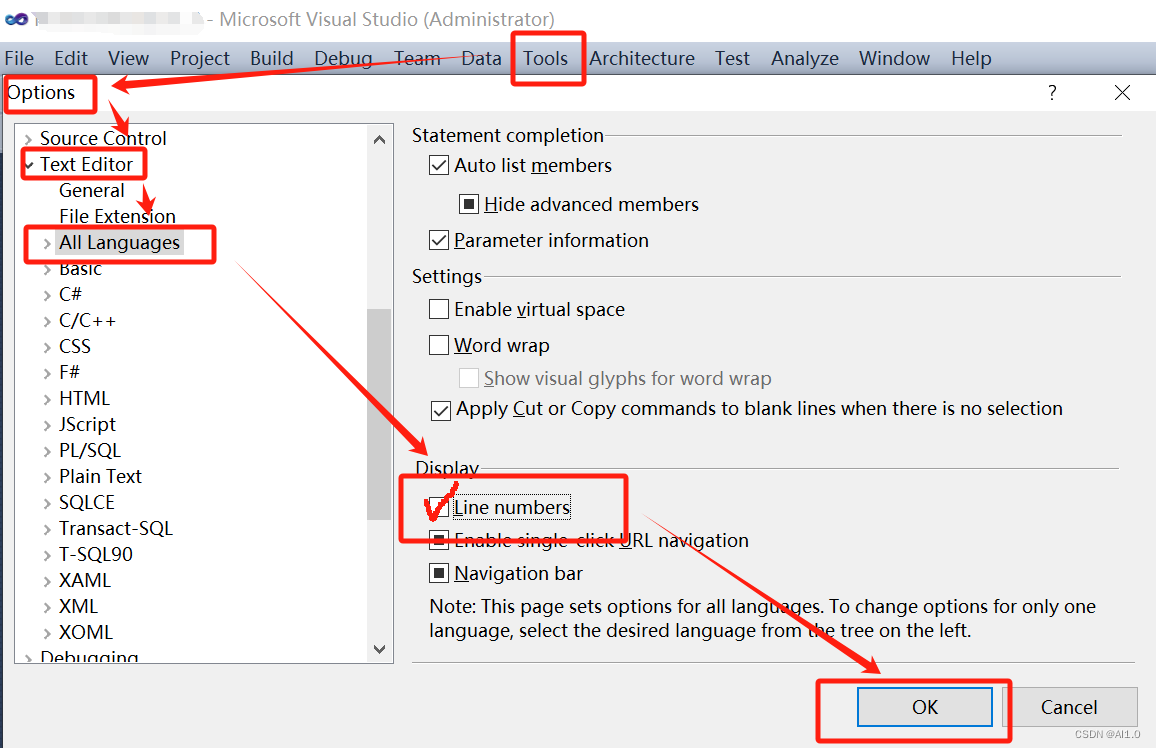1156x748 pixels.
Task: Open the Project menu
Action: pyautogui.click(x=200, y=58)
